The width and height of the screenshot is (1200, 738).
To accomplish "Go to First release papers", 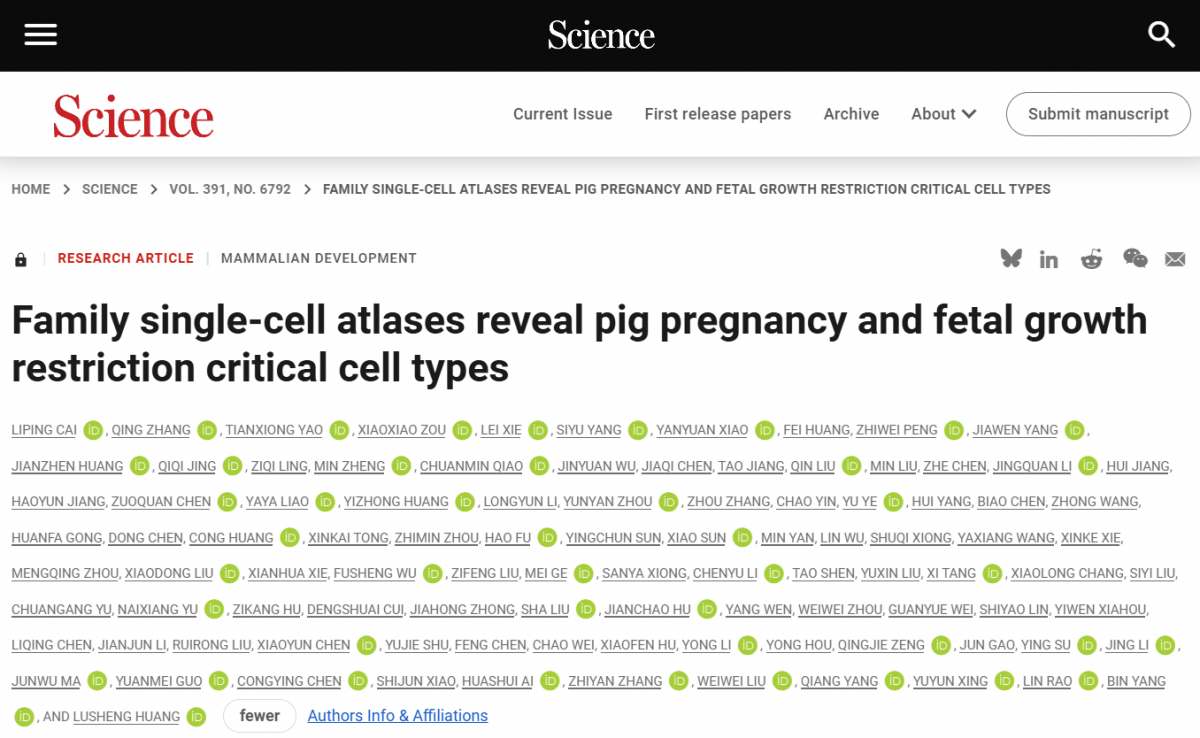I will (717, 114).
